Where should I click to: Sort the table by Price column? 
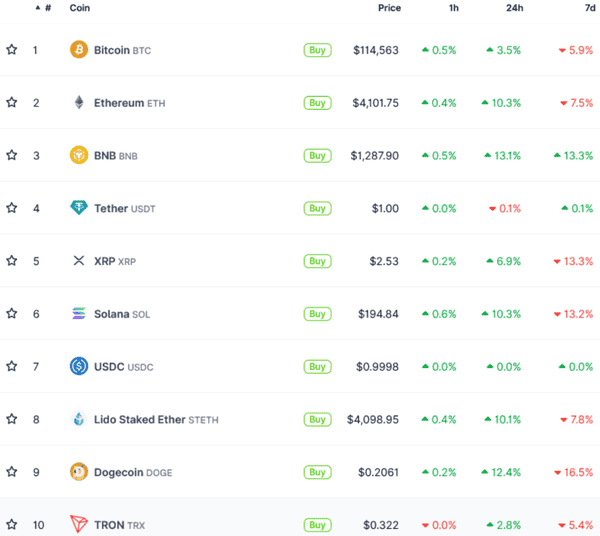389,8
